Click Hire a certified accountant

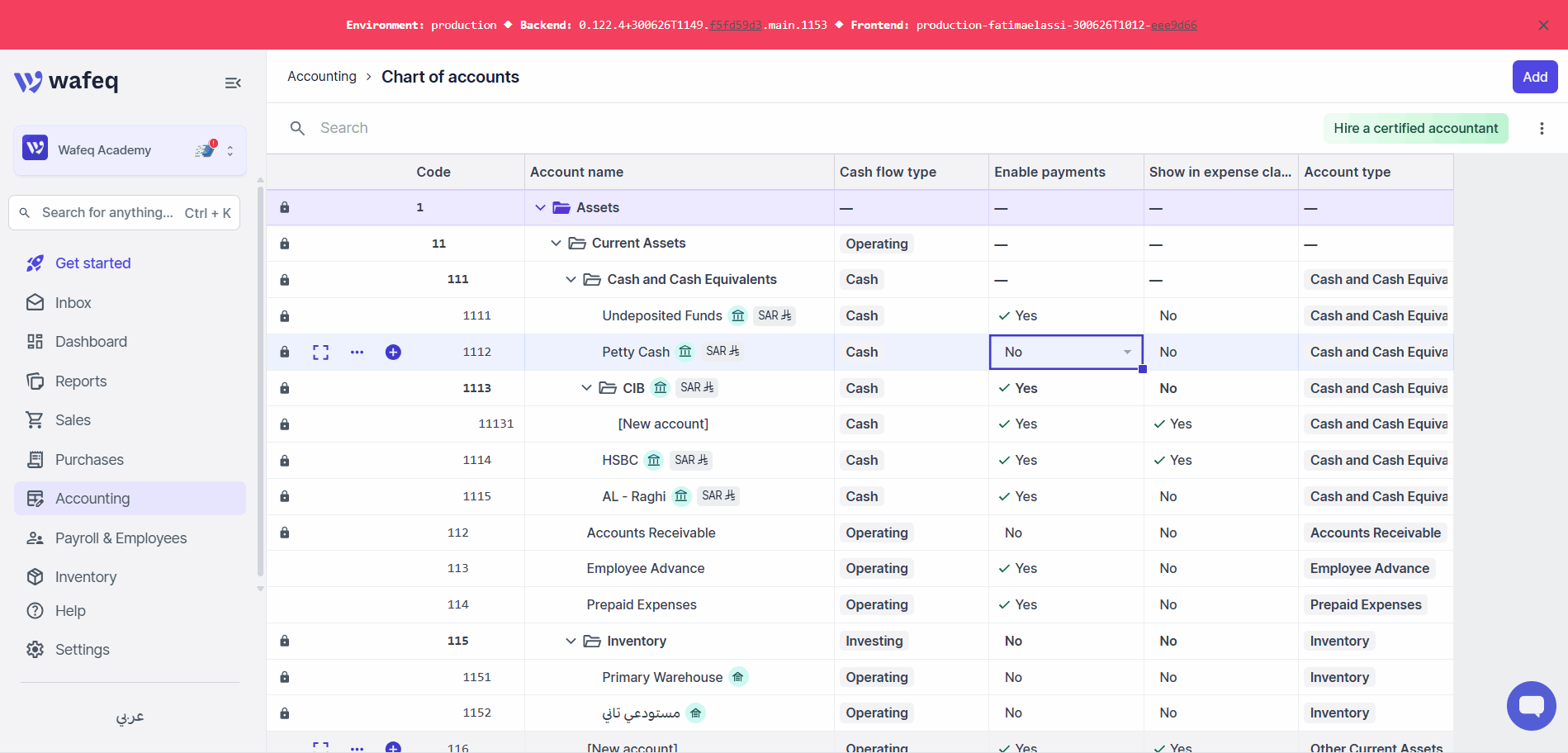point(1415,128)
